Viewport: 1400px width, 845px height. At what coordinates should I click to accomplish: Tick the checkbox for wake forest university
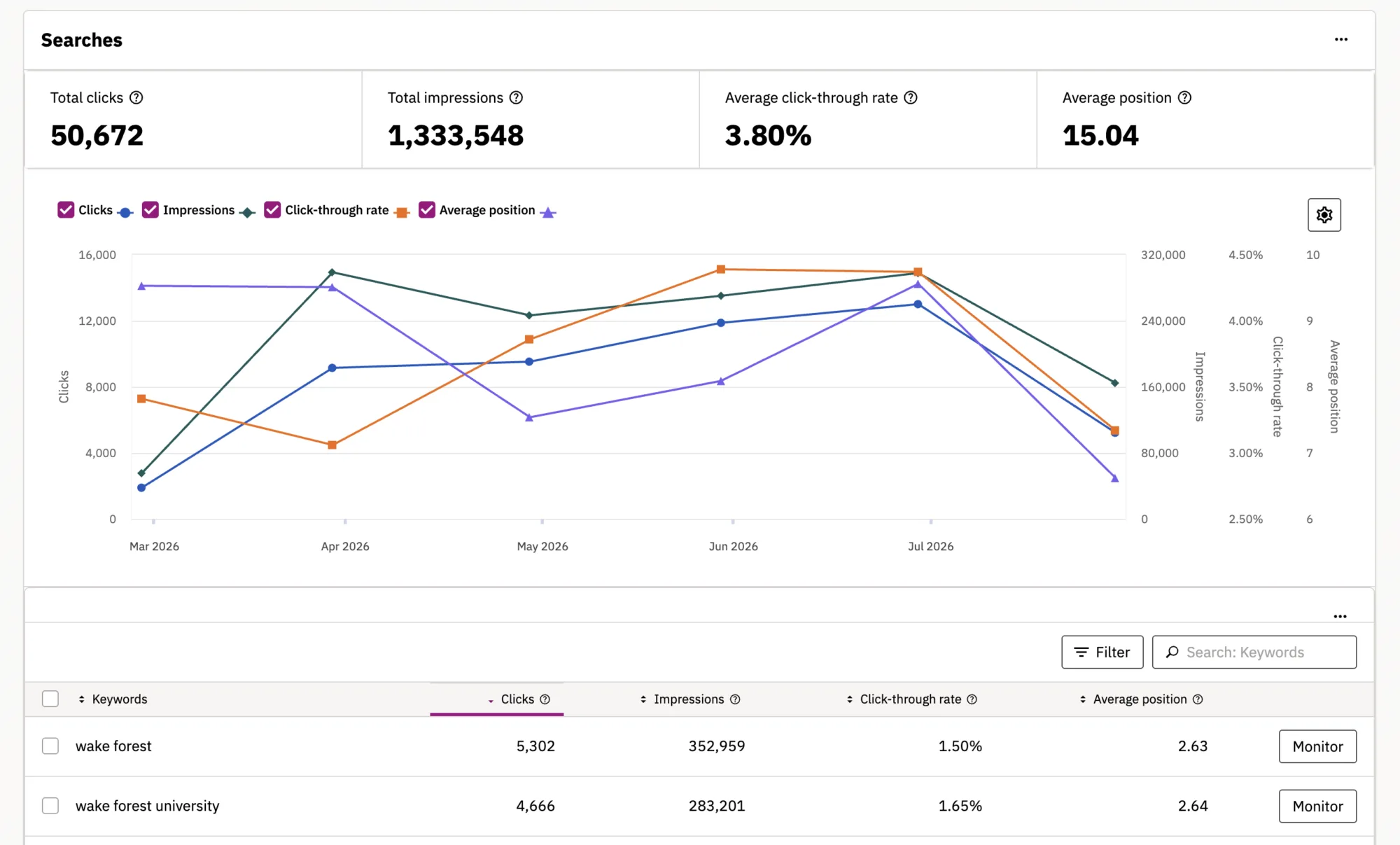tap(50, 806)
